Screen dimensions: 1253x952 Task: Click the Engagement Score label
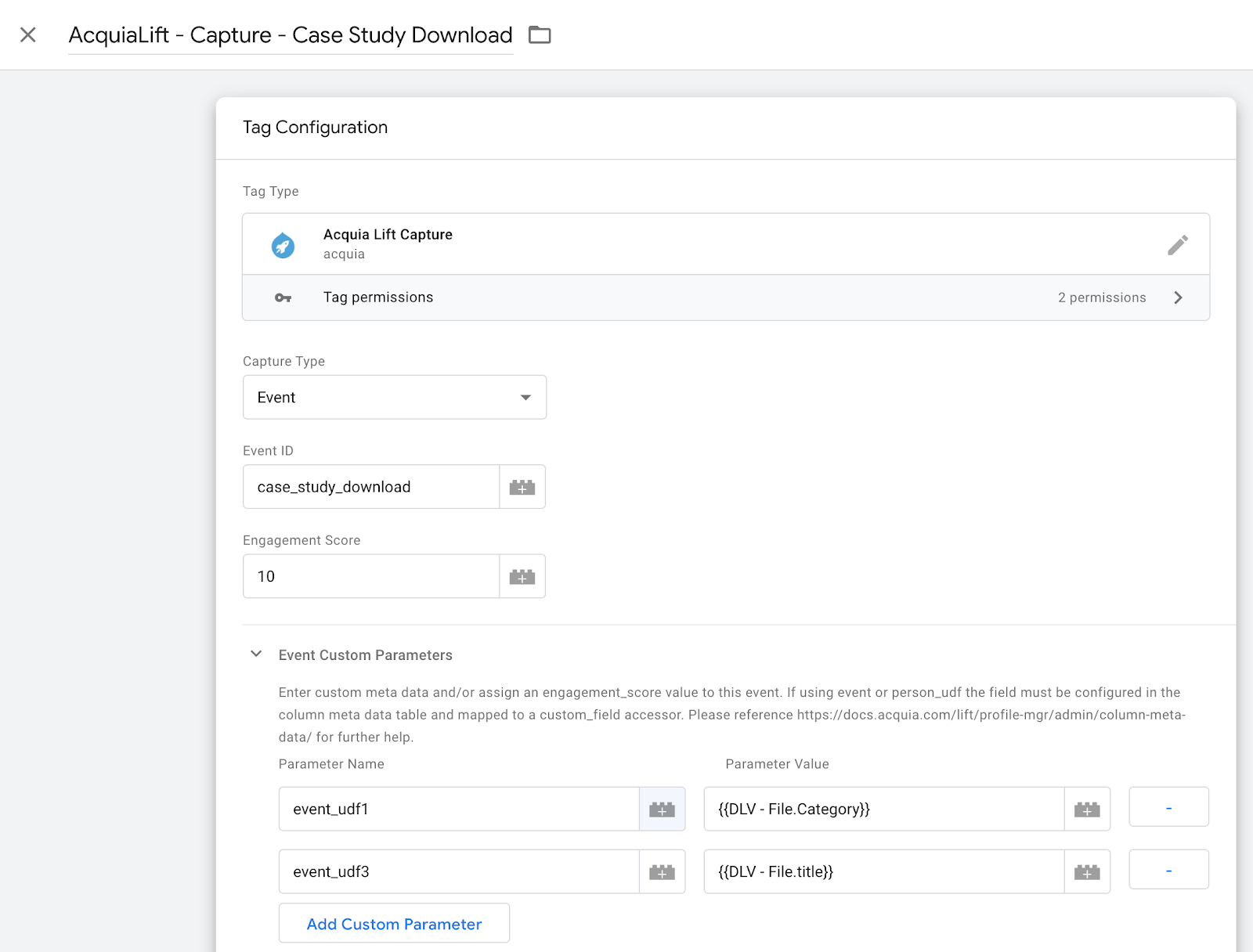[302, 540]
